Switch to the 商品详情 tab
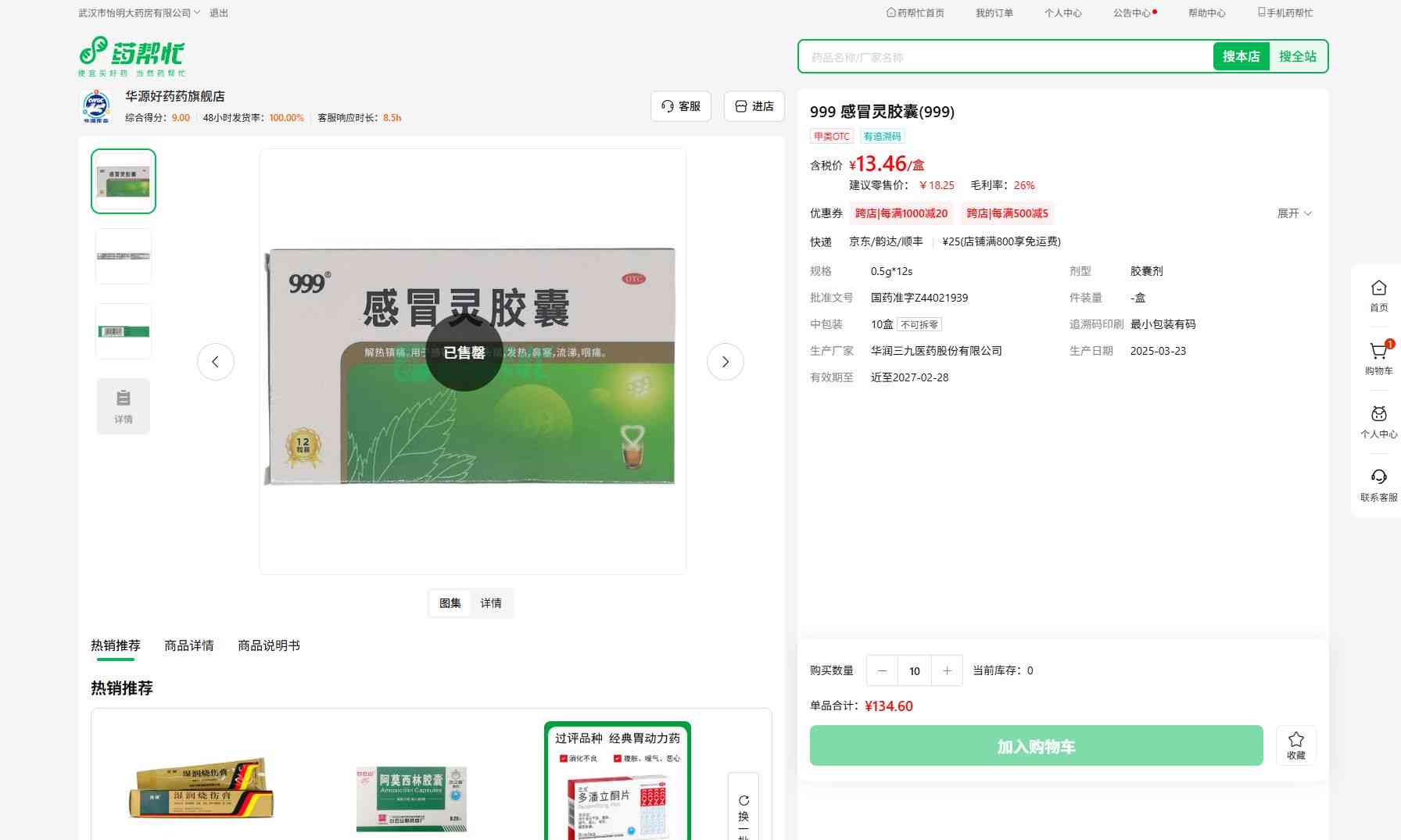The width and height of the screenshot is (1401, 840). pyautogui.click(x=188, y=645)
